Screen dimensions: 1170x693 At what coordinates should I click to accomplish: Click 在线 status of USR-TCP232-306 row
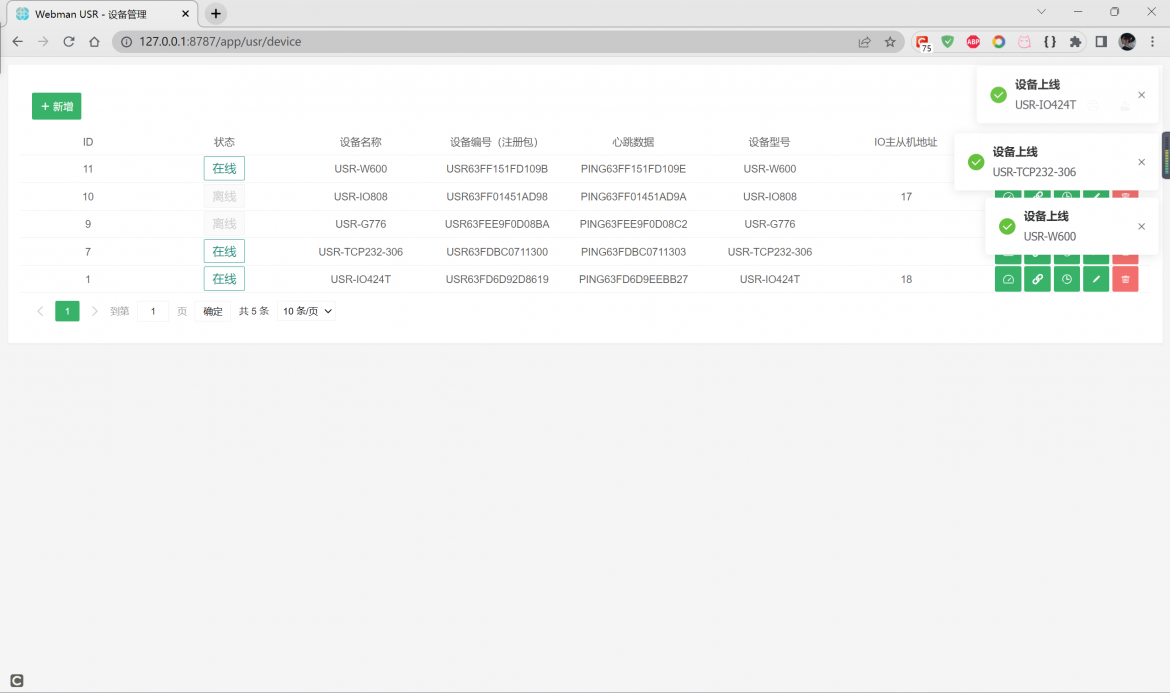[224, 251]
